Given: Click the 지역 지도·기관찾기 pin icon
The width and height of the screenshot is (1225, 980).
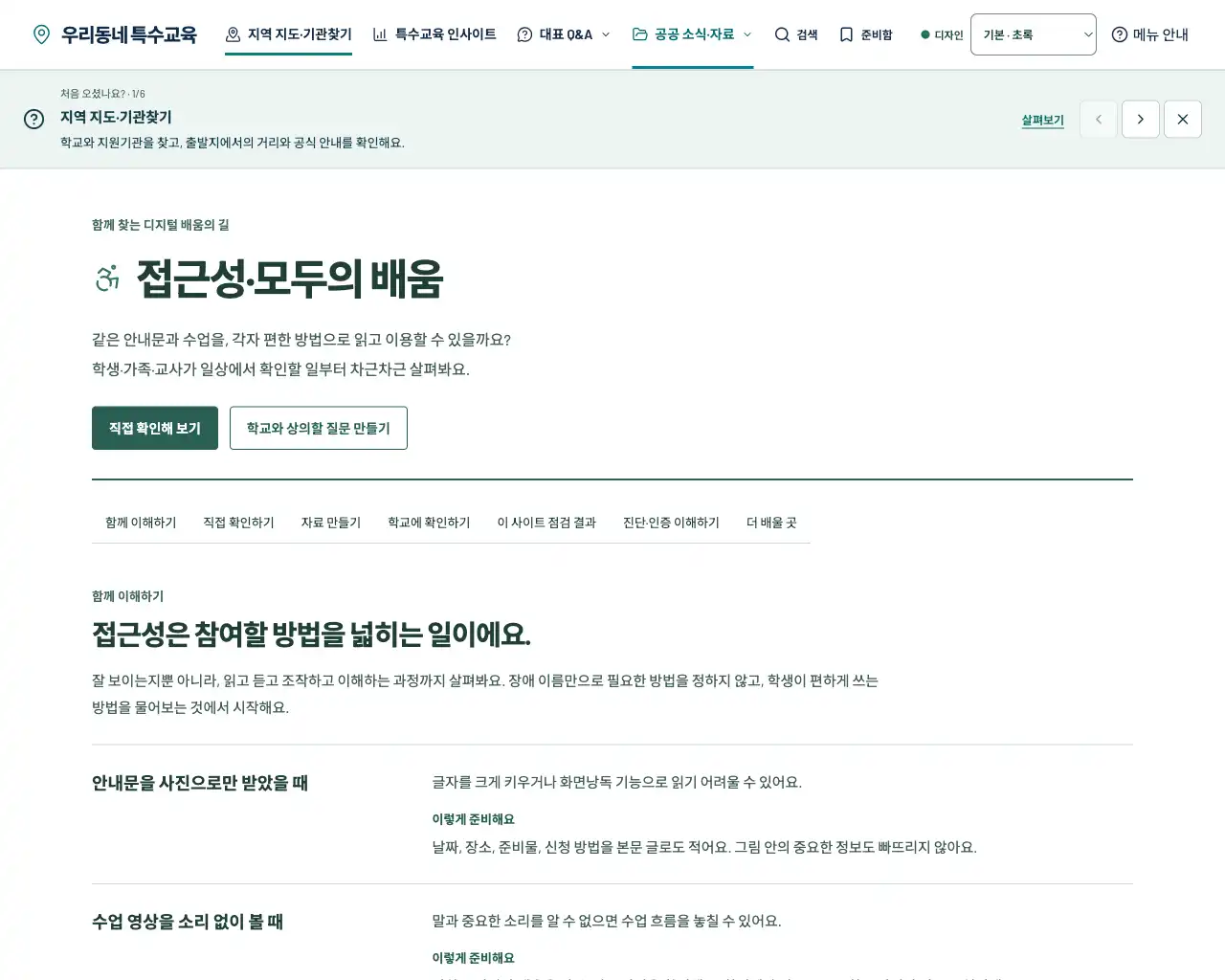Looking at the screenshot, I should tap(233, 34).
